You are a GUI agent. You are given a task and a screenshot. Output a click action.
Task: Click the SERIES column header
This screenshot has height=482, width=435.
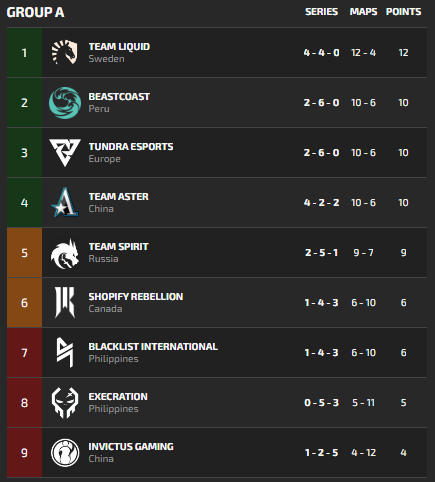tap(321, 12)
